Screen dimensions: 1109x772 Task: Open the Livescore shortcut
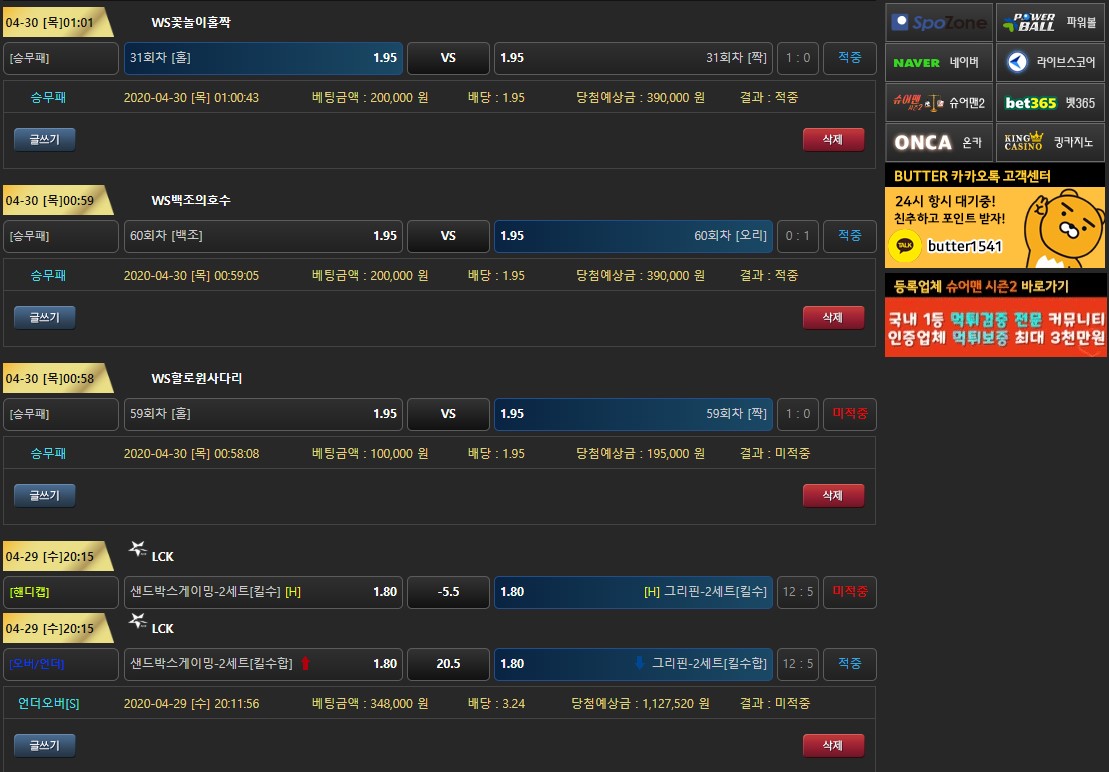pos(1050,62)
